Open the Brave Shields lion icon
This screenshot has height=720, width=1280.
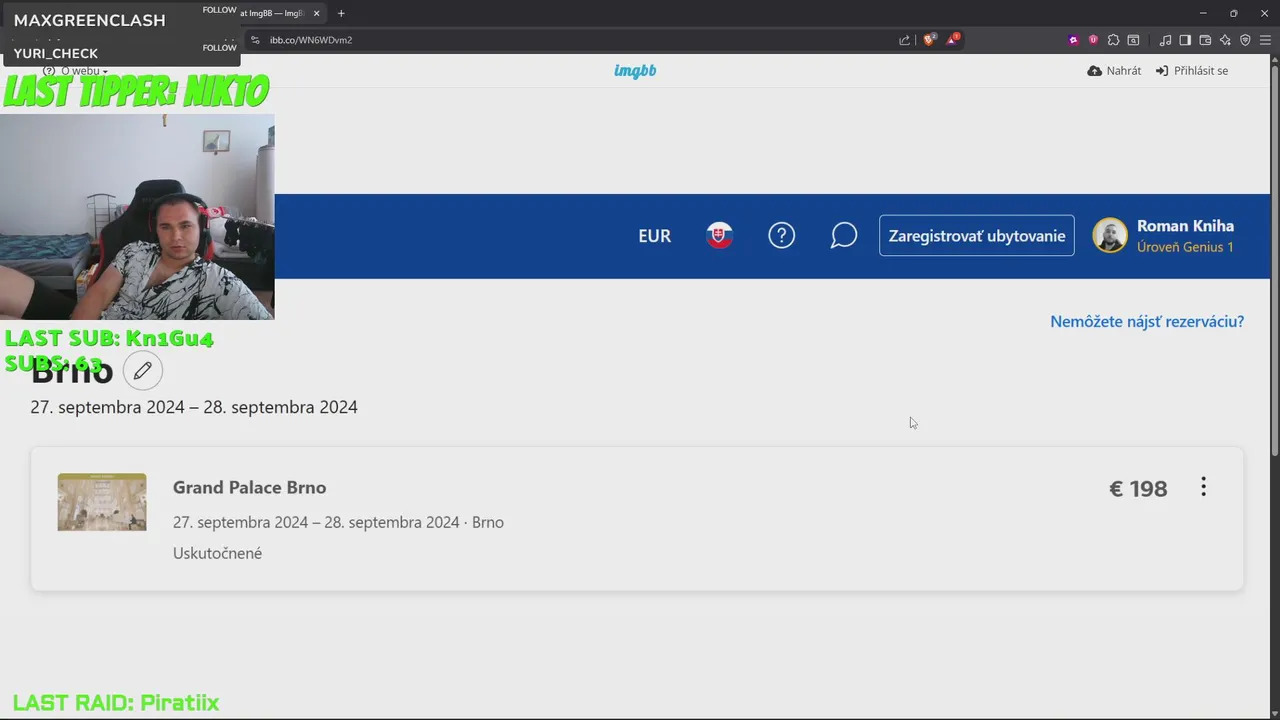tap(929, 40)
